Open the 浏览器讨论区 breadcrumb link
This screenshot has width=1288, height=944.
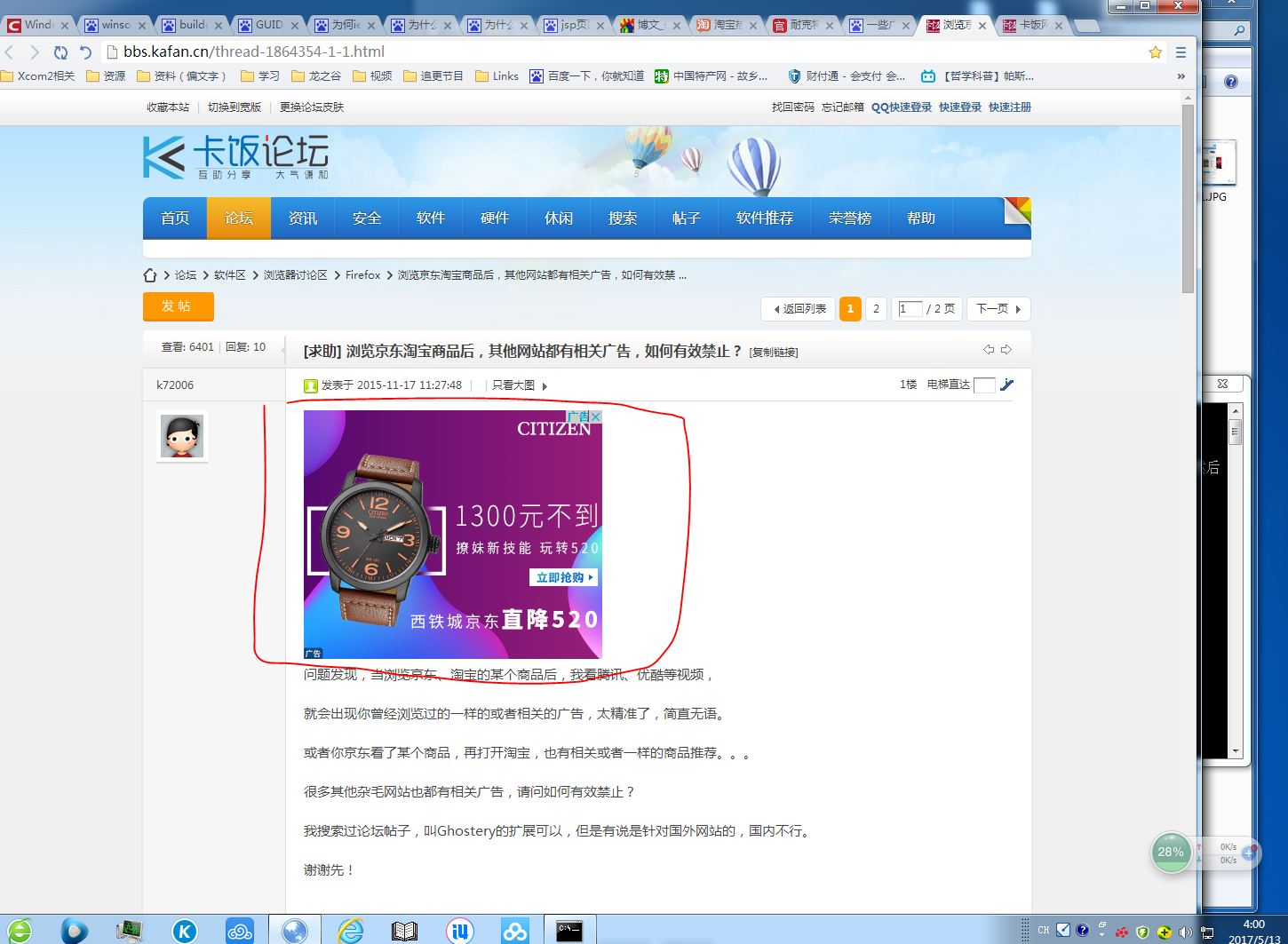click(x=296, y=275)
